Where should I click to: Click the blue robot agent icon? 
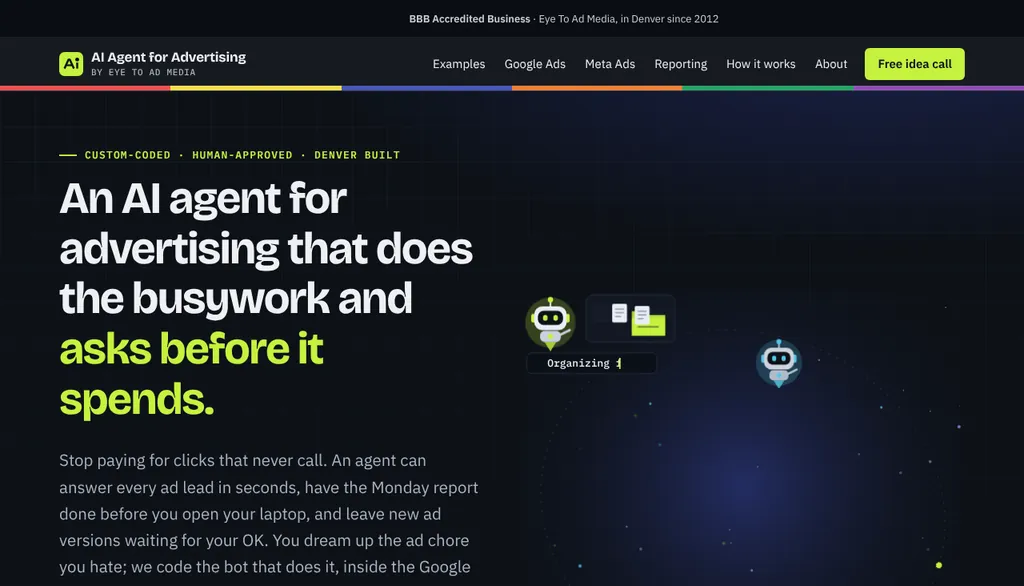coord(778,363)
